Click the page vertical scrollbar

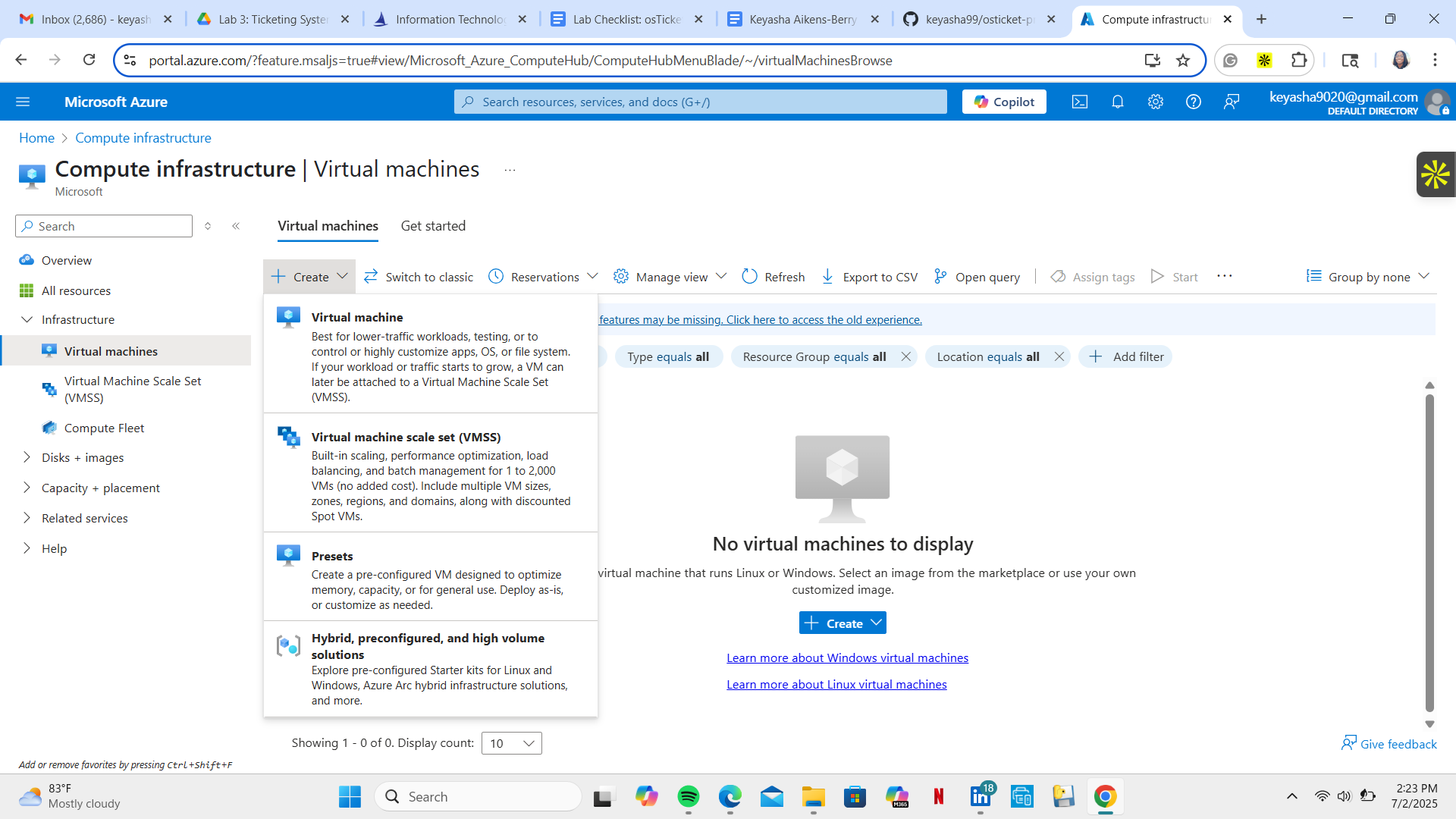1429,554
